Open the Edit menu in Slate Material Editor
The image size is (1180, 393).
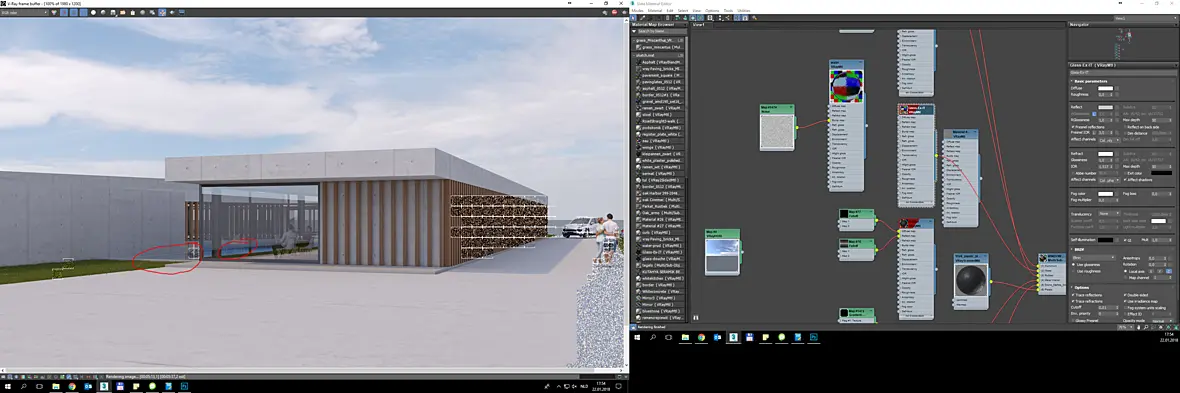tap(670, 11)
